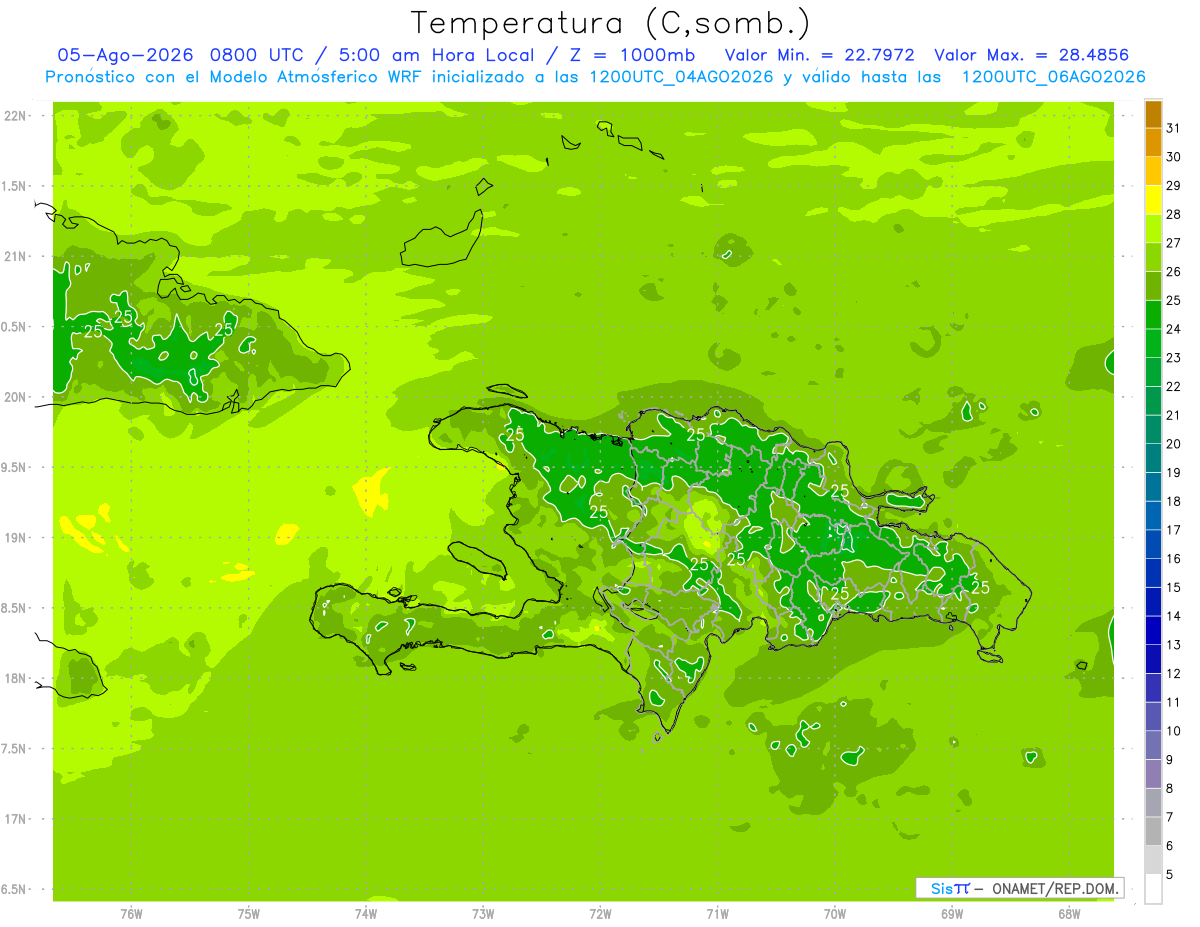Click the date text '05-Ago-2026'
Image resolution: width=1200 pixels, height=927 pixels.
(x=123, y=55)
